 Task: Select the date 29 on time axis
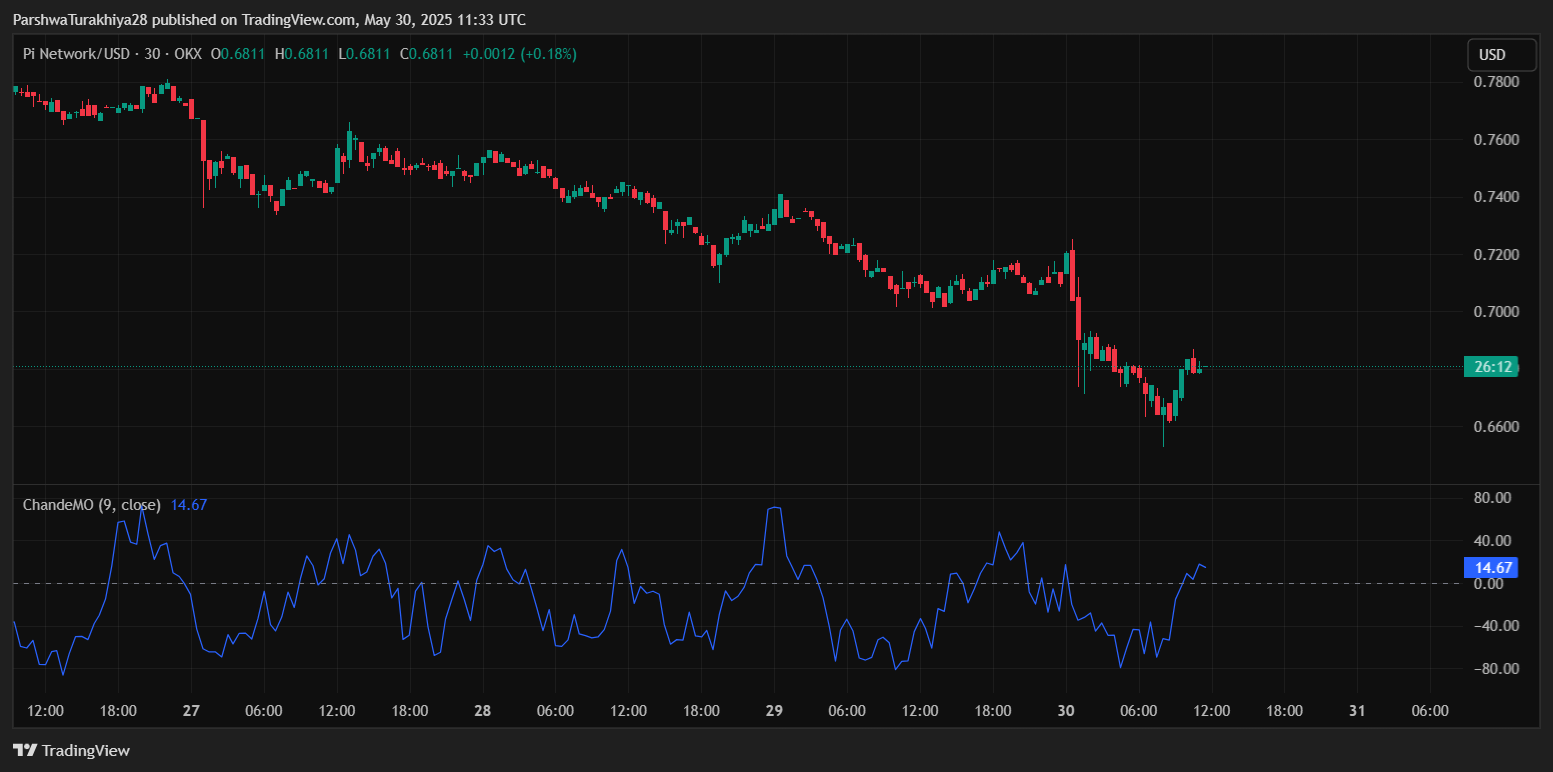click(774, 711)
